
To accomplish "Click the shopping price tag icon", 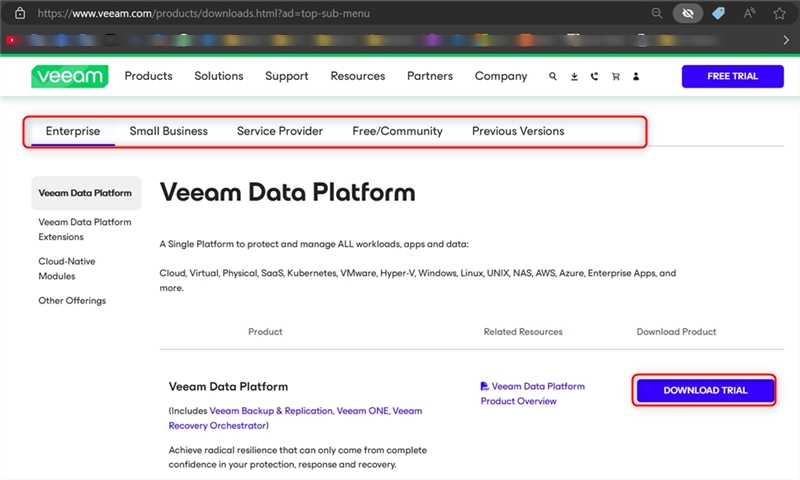I will [717, 14].
